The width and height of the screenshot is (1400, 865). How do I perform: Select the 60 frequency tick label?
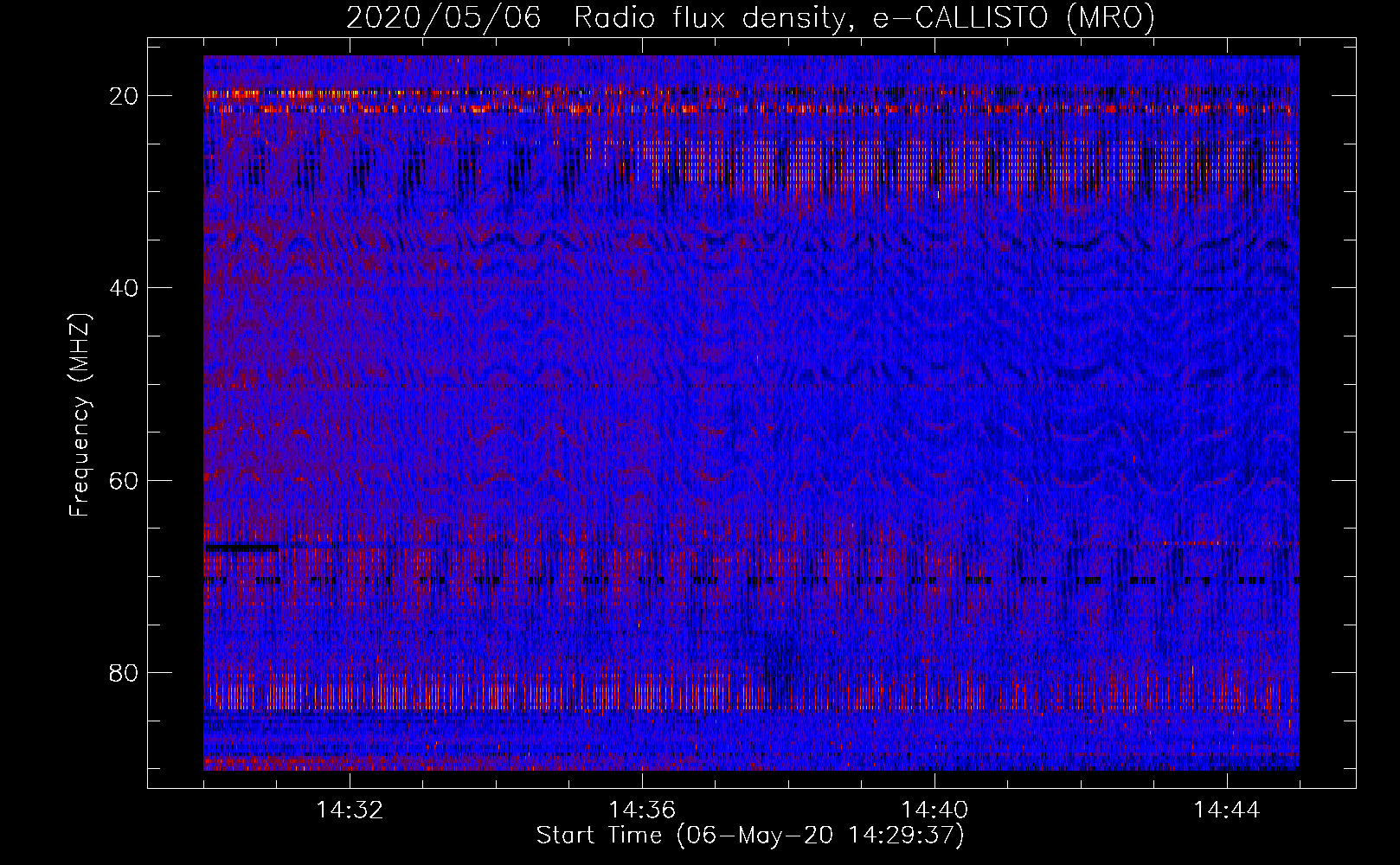coord(124,480)
